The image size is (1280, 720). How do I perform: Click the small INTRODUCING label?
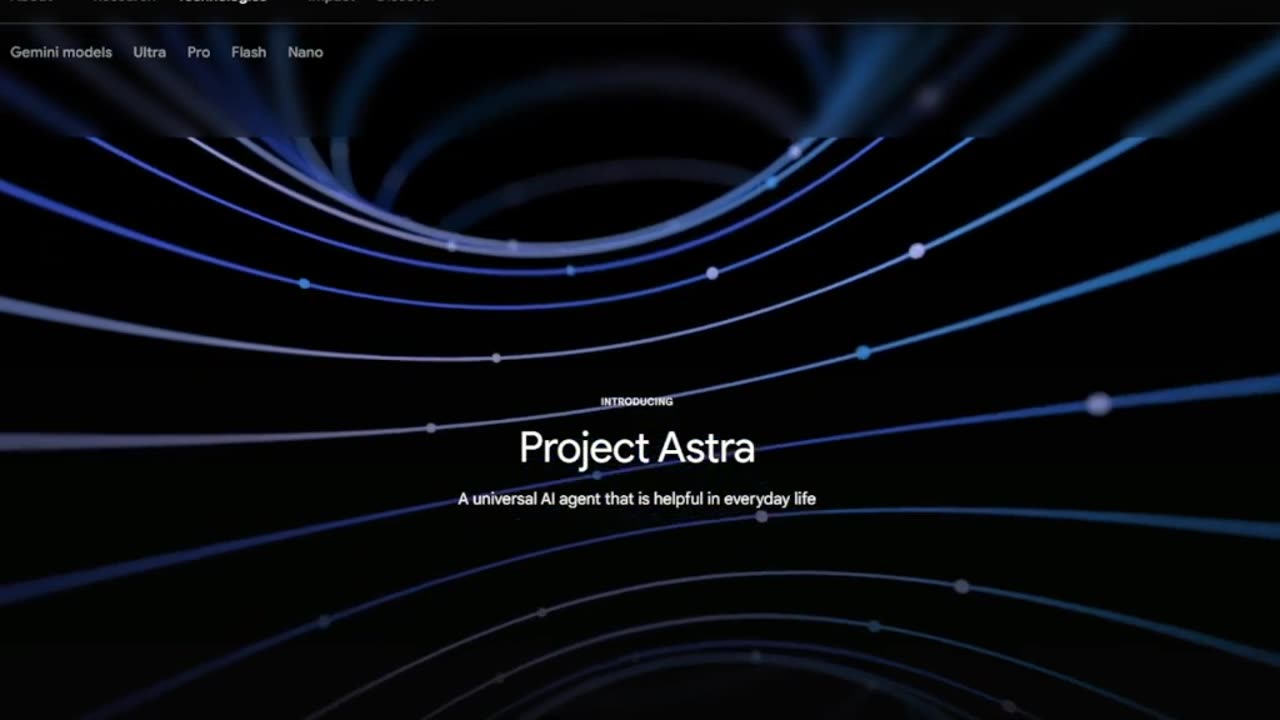[637, 402]
